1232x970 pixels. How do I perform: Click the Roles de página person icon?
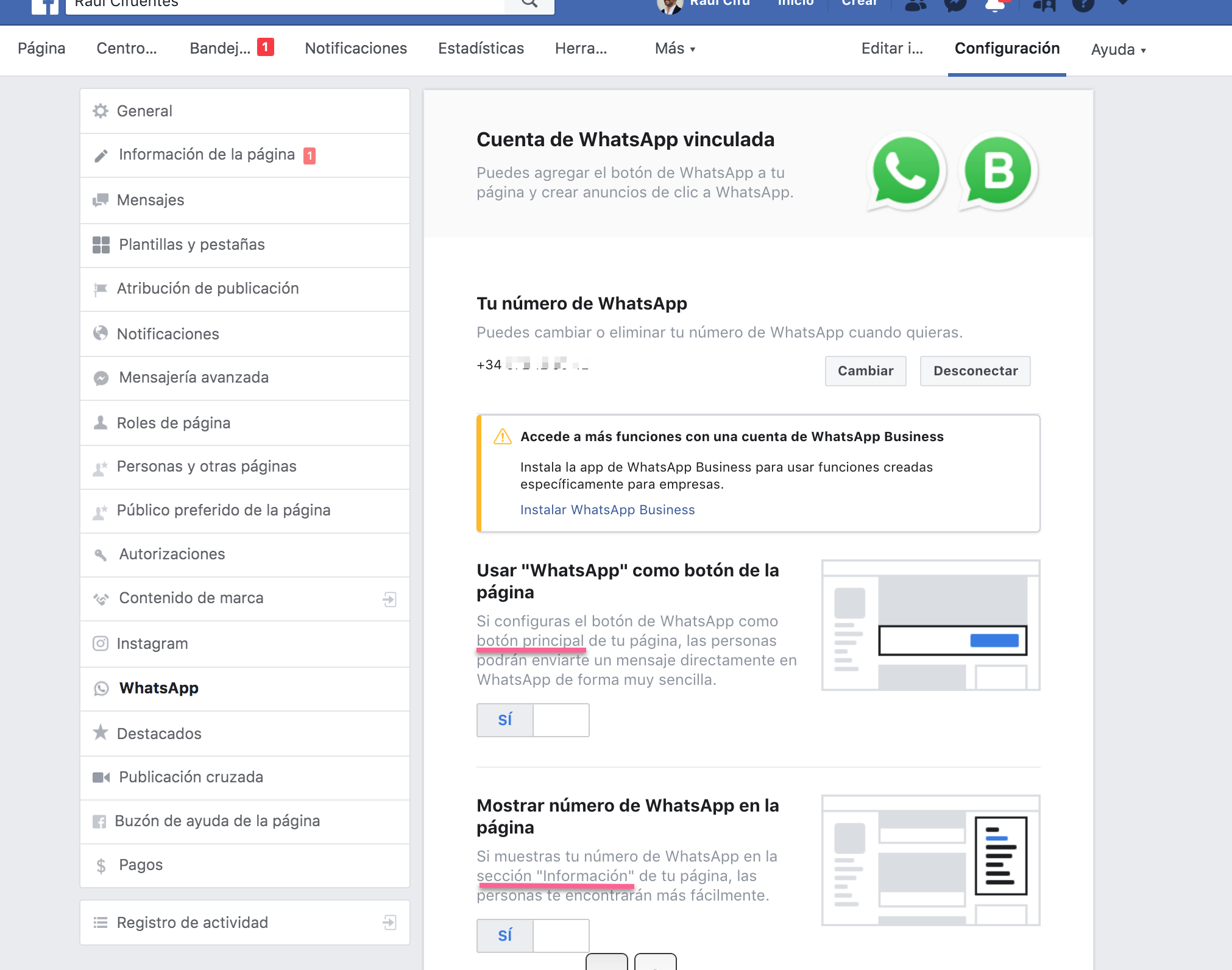click(x=101, y=422)
